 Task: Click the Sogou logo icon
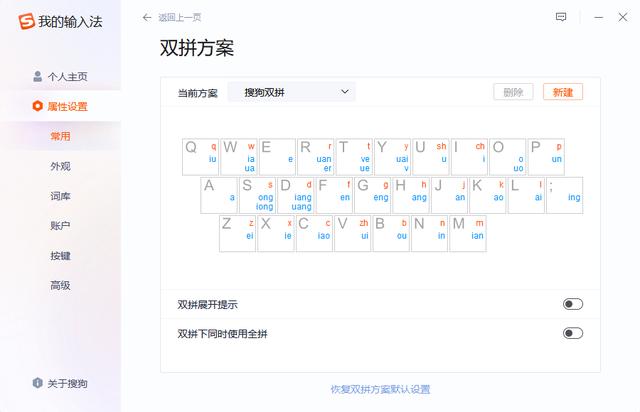pos(27,21)
